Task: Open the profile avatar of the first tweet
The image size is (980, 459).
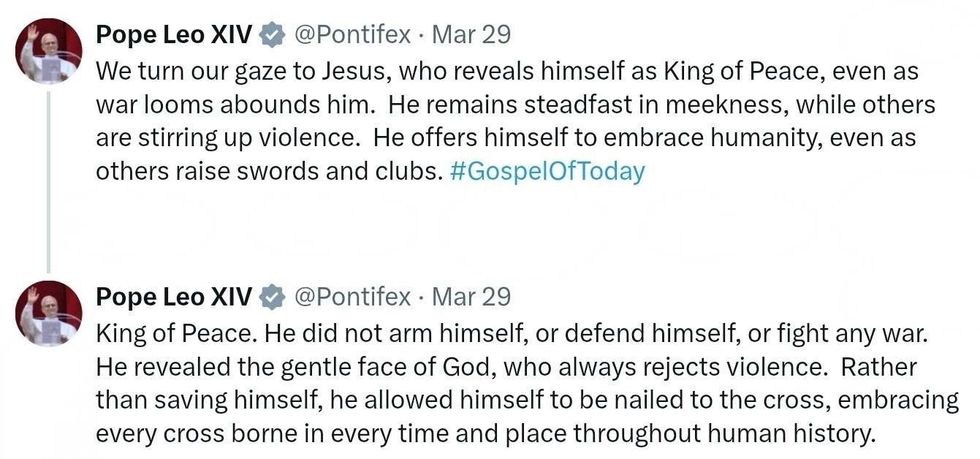Action: 47,50
